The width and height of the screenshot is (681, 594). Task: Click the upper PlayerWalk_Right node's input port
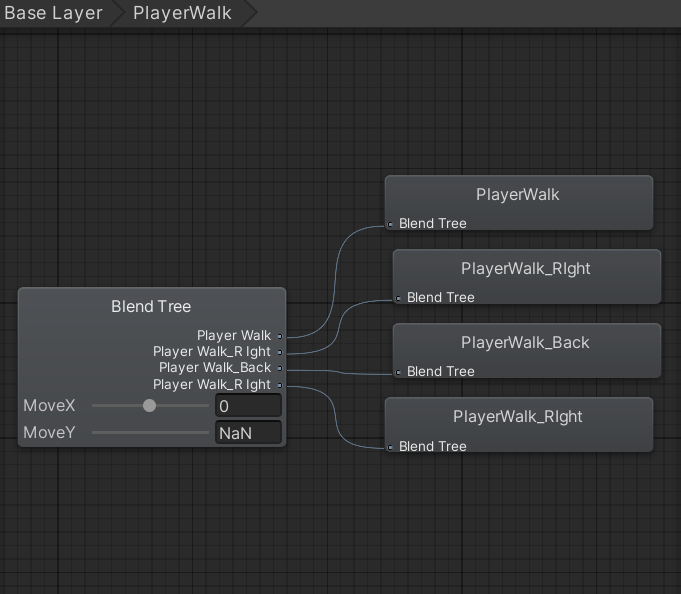[x=398, y=298]
